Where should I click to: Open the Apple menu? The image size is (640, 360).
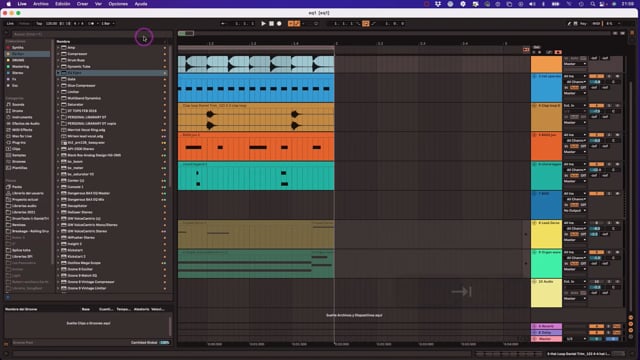(9, 4)
